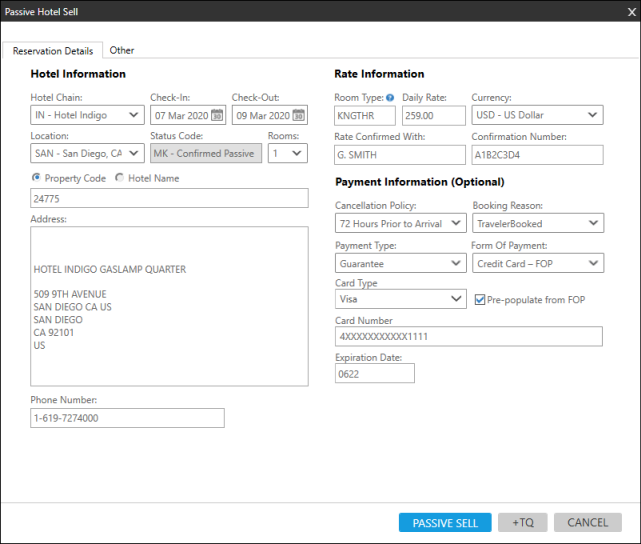Open the Check-In calendar picker icon

point(216,116)
